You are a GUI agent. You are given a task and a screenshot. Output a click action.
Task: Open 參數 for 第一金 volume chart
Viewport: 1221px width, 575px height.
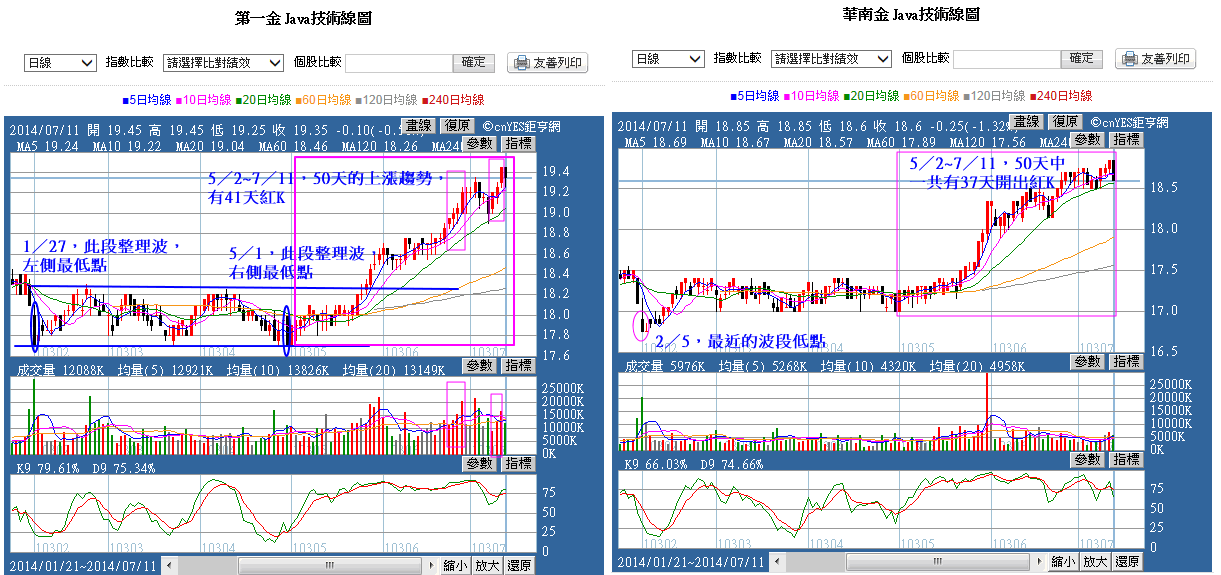coord(480,365)
